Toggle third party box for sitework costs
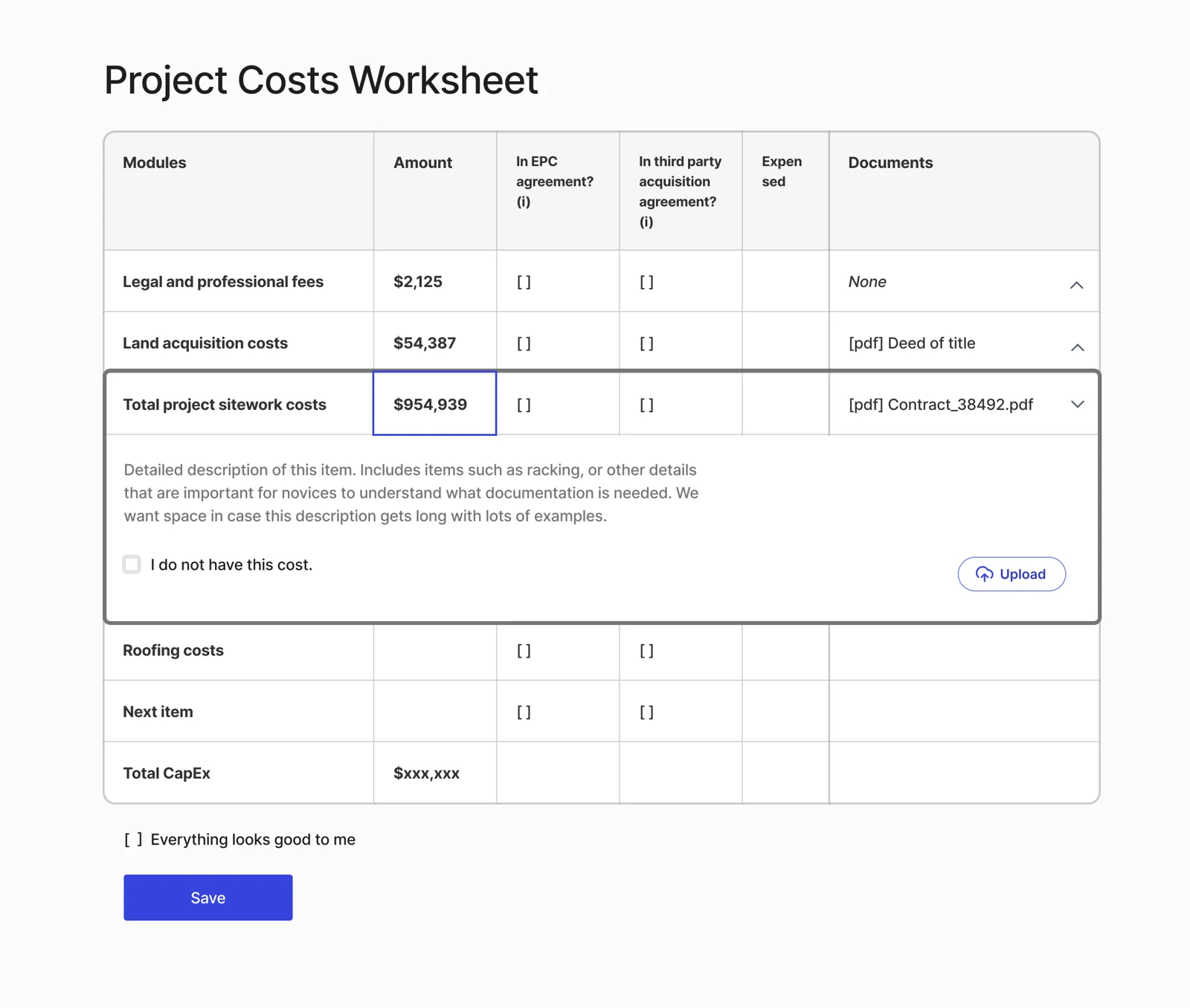Image resolution: width=1190 pixels, height=1008 pixels. click(x=646, y=405)
